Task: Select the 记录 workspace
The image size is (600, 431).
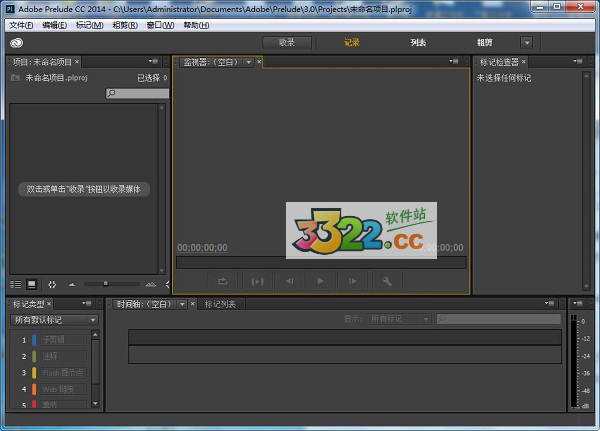Action: point(352,42)
